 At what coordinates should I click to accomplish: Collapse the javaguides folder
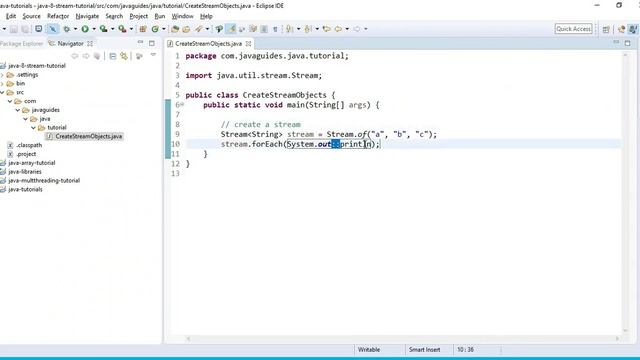[x=18, y=110]
